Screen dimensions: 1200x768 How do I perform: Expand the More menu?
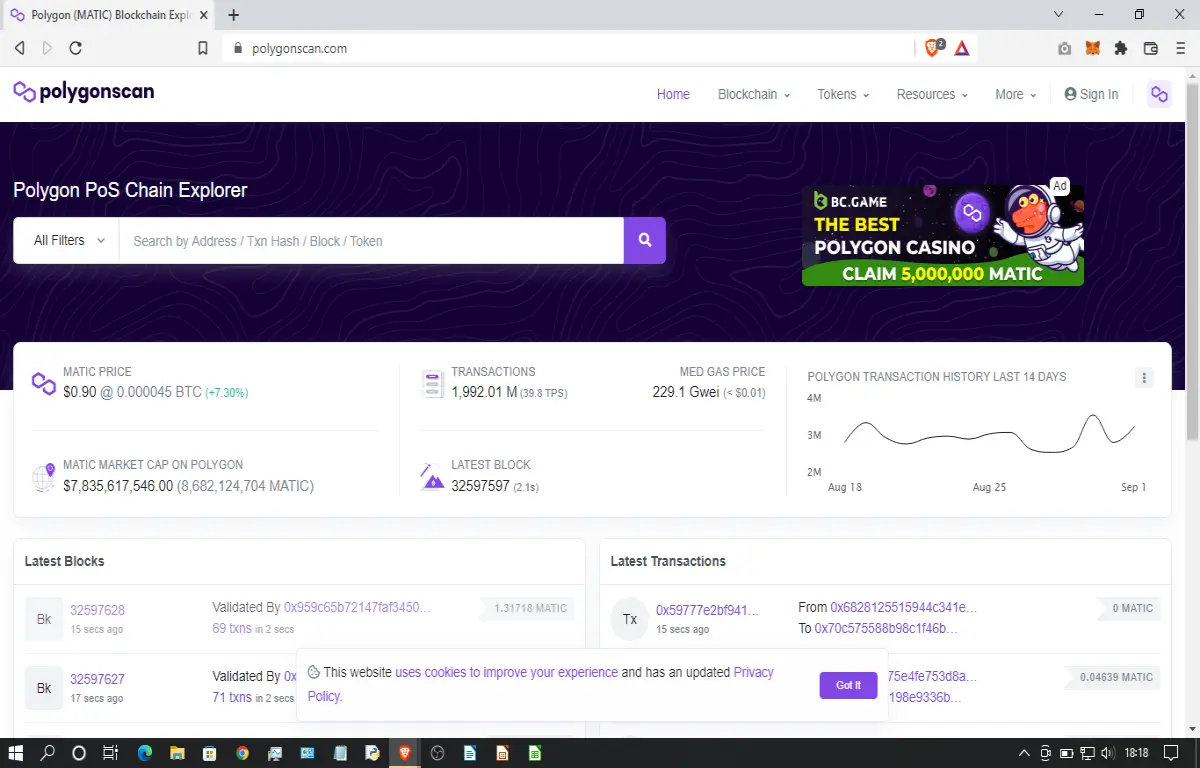[x=1015, y=94]
